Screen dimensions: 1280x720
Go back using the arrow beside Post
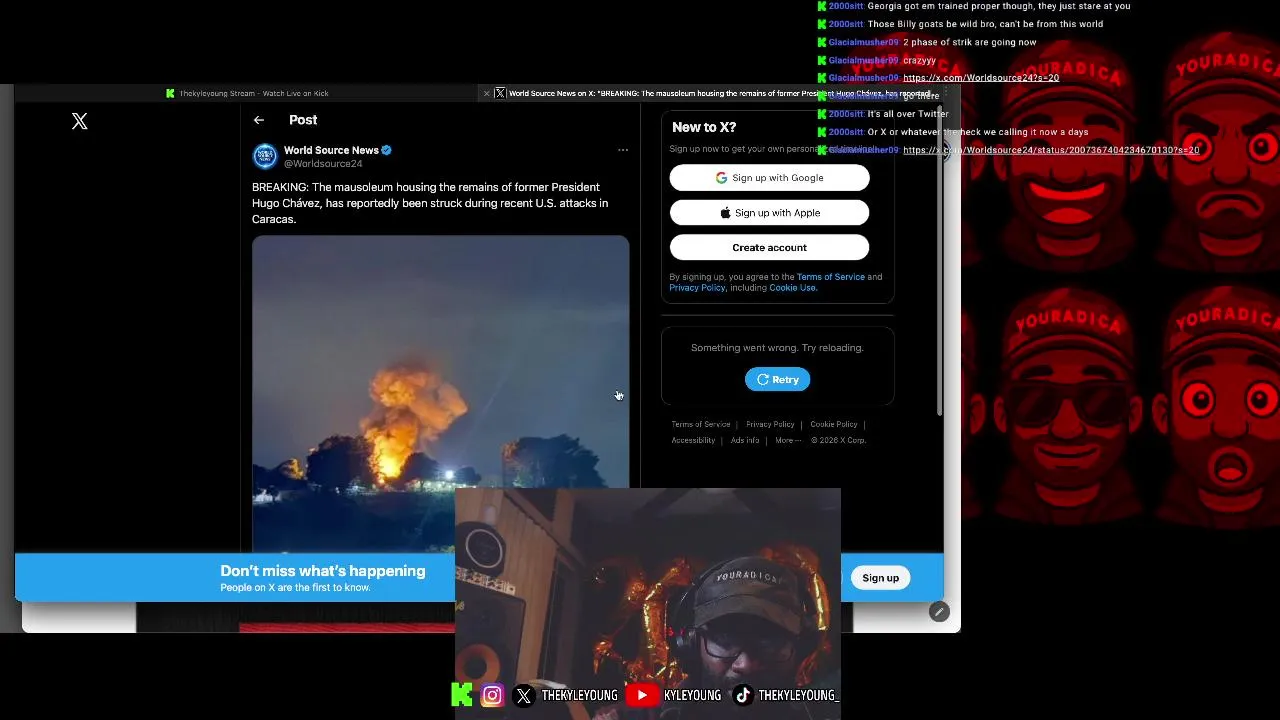259,120
